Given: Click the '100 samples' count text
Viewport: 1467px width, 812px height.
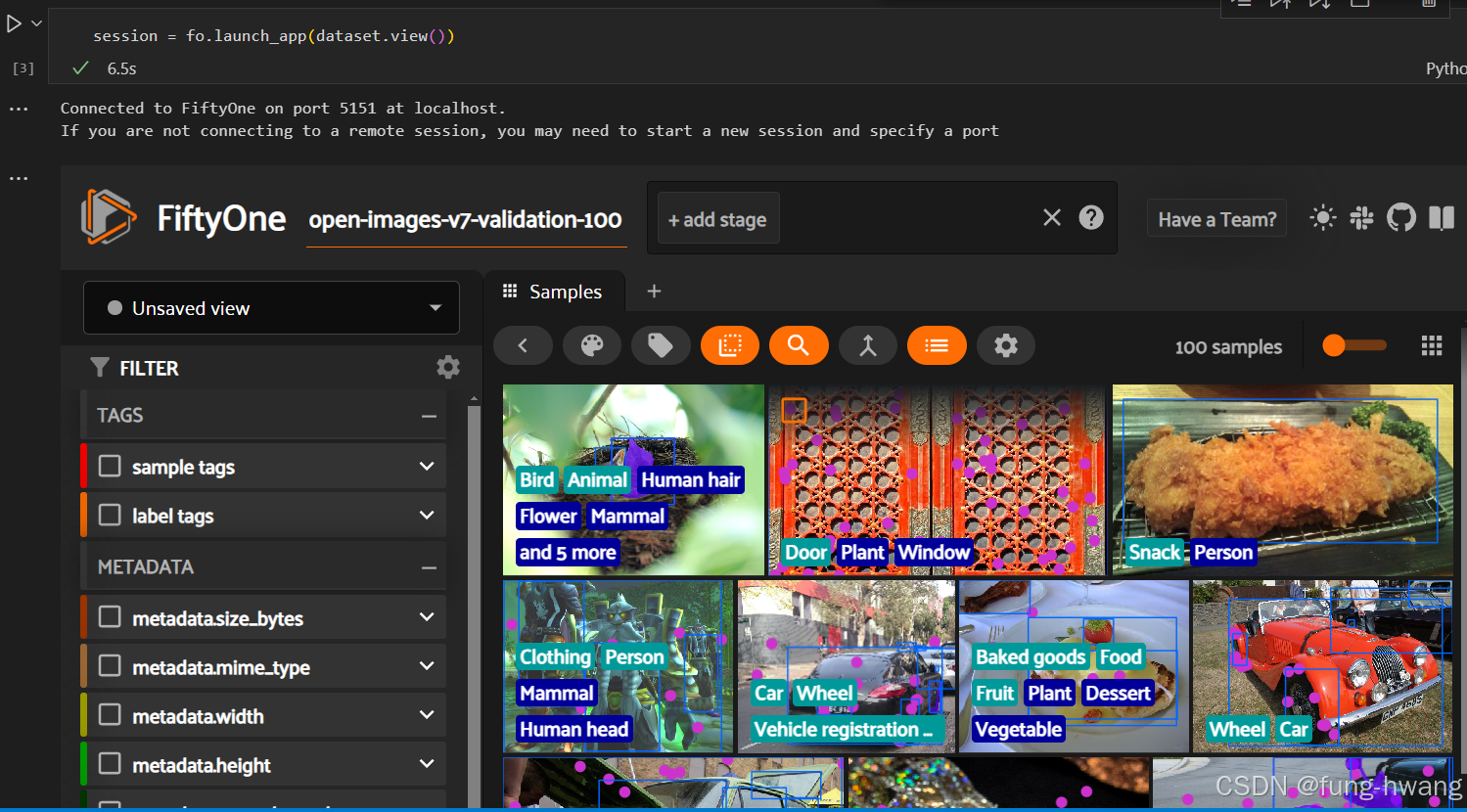Looking at the screenshot, I should [x=1228, y=346].
